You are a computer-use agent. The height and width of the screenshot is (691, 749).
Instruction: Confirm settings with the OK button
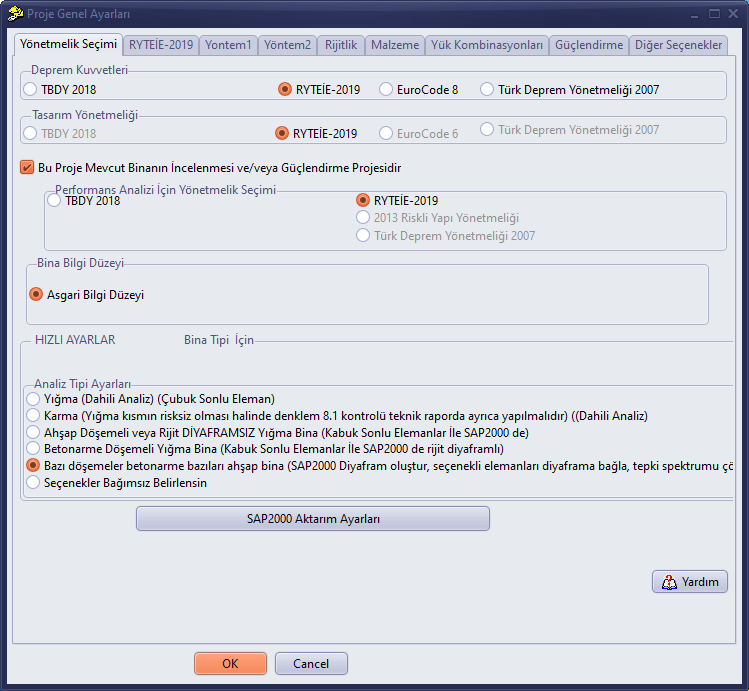click(230, 663)
